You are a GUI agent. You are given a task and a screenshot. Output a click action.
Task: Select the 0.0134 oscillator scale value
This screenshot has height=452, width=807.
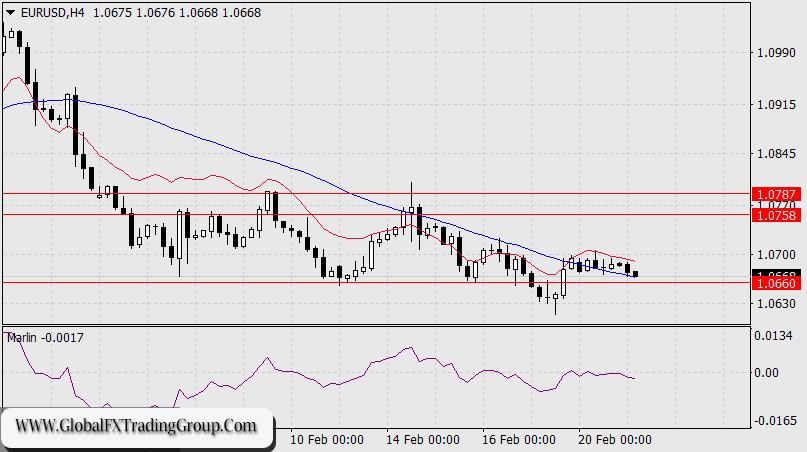tap(773, 336)
